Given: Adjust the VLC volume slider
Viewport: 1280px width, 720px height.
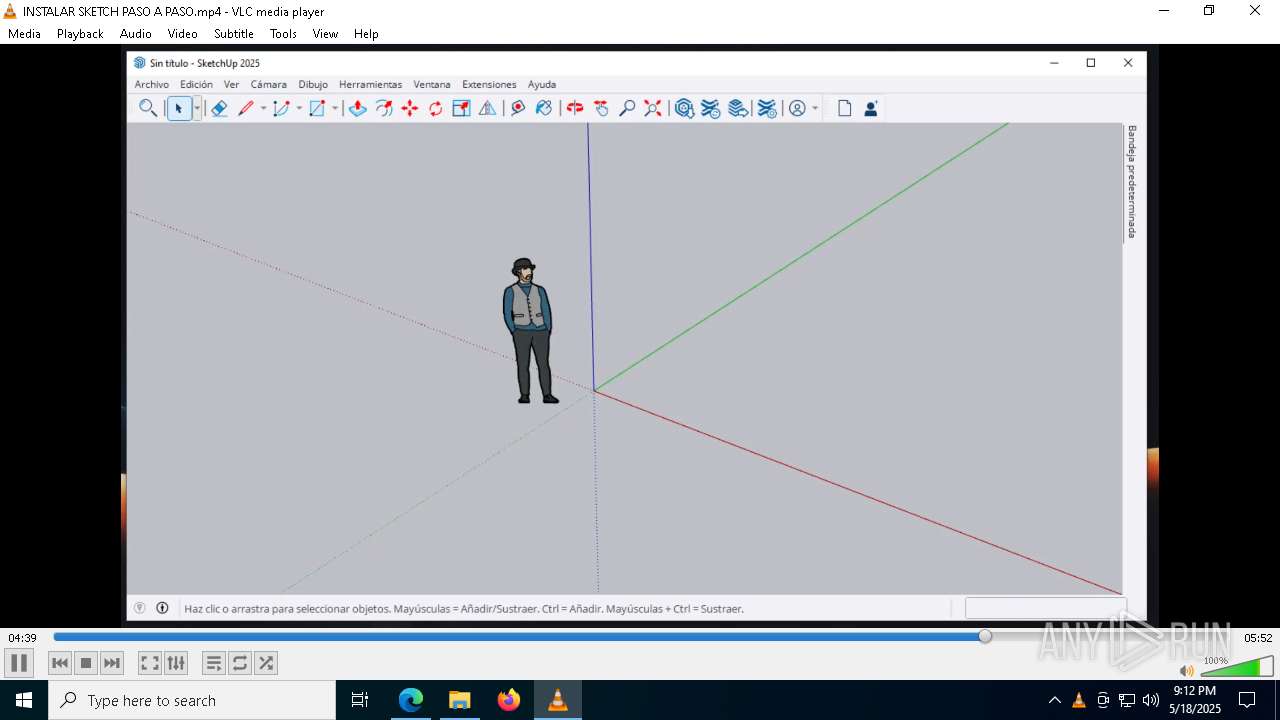Looking at the screenshot, I should pyautogui.click(x=1236, y=668).
